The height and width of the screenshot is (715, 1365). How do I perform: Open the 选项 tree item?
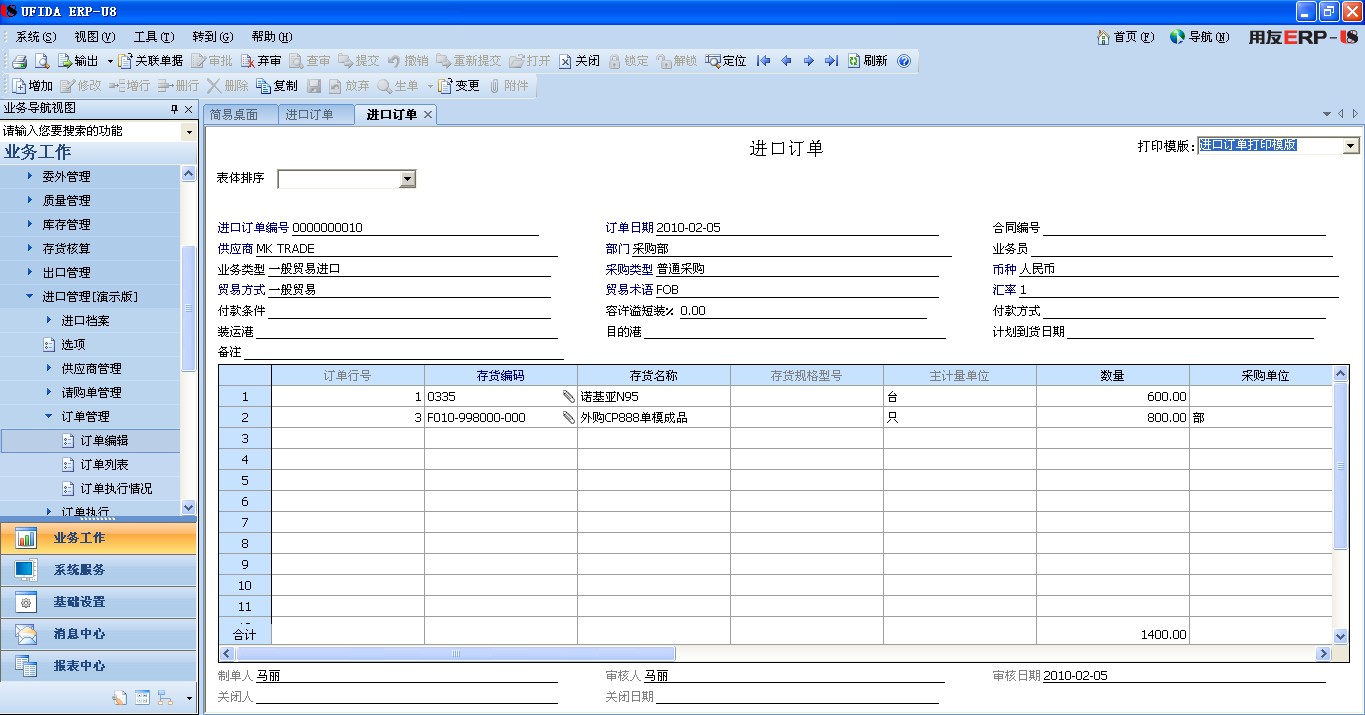coord(73,344)
